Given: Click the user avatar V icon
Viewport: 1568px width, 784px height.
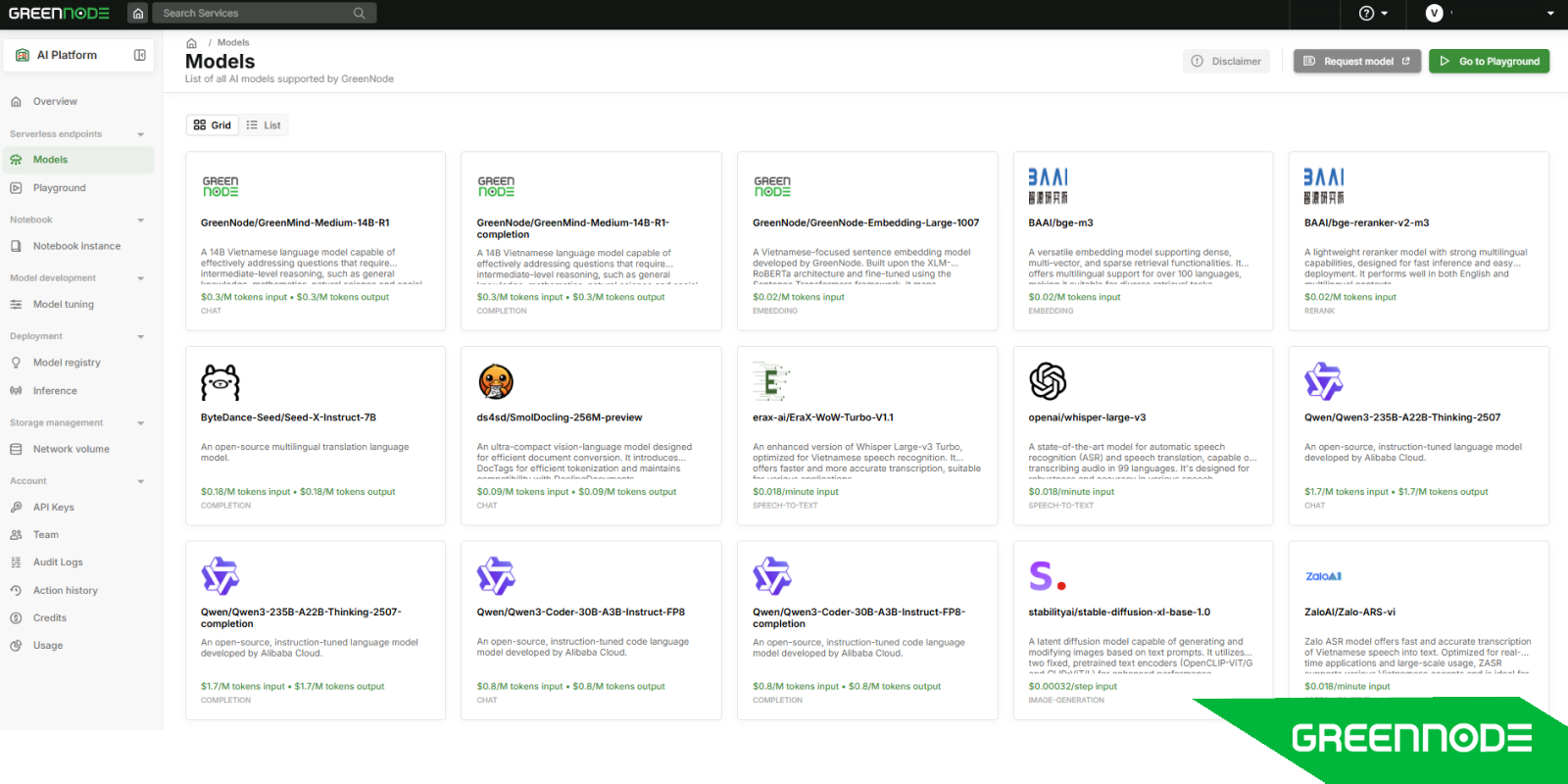Looking at the screenshot, I should click(x=1434, y=13).
